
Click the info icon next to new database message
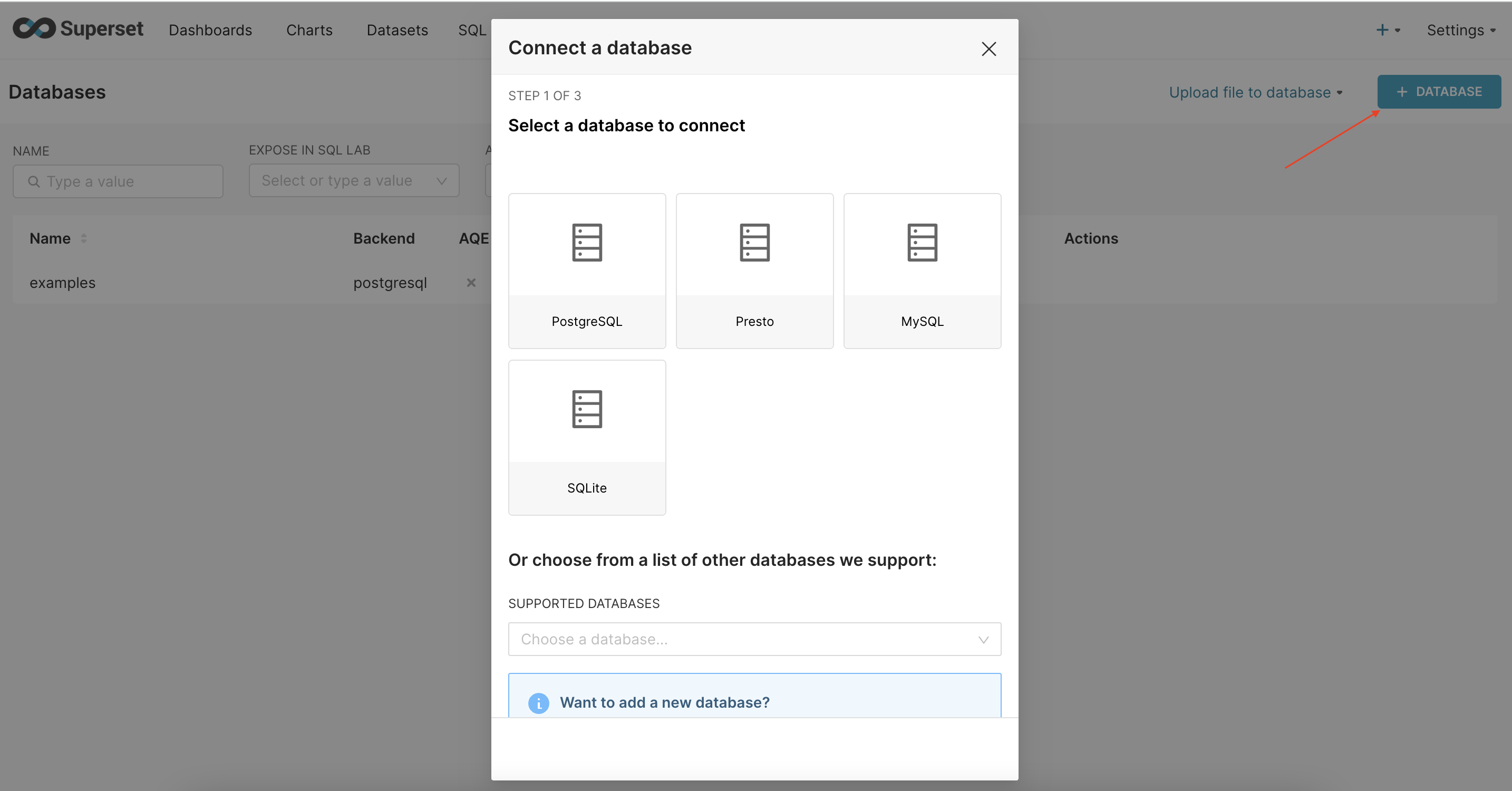[538, 703]
